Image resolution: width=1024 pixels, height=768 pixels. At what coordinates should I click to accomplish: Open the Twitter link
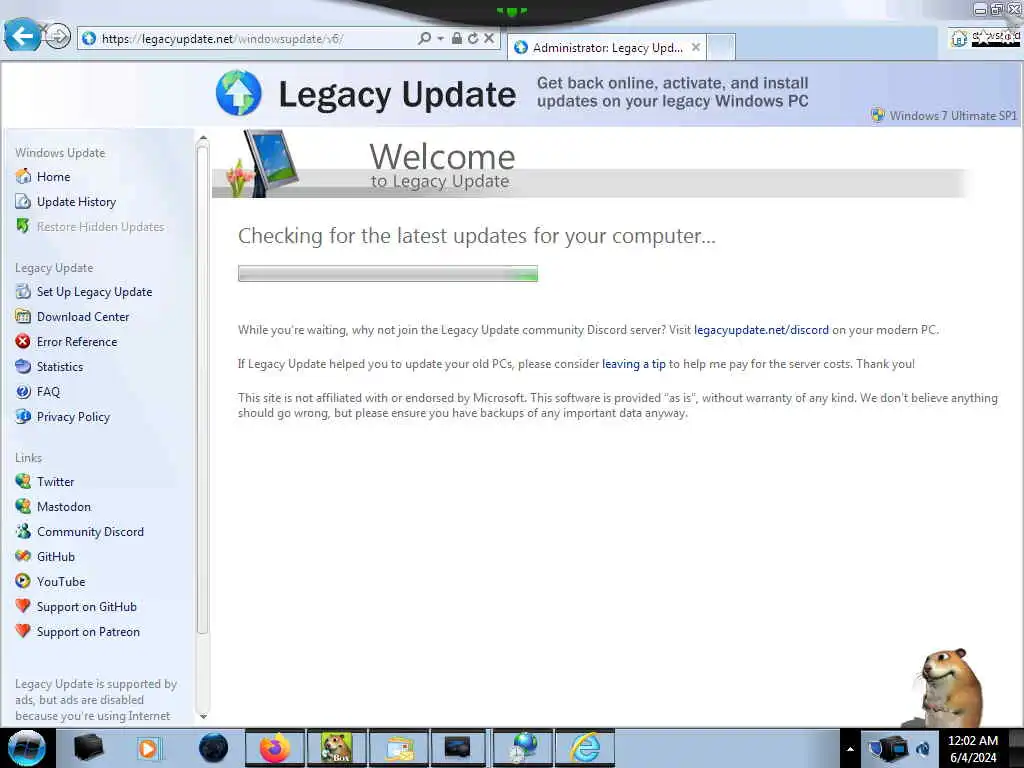pyautogui.click(x=56, y=482)
